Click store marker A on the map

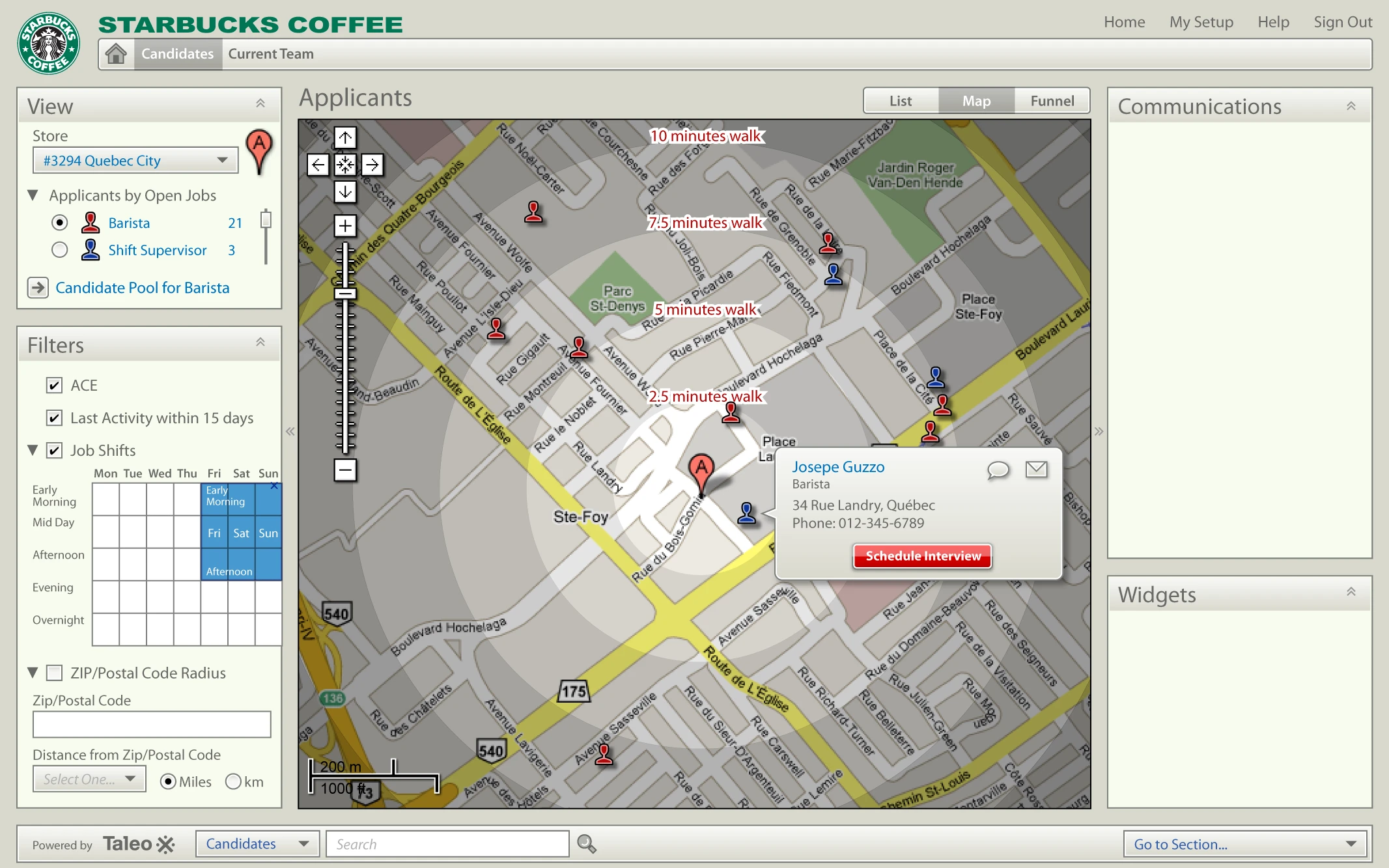click(701, 475)
